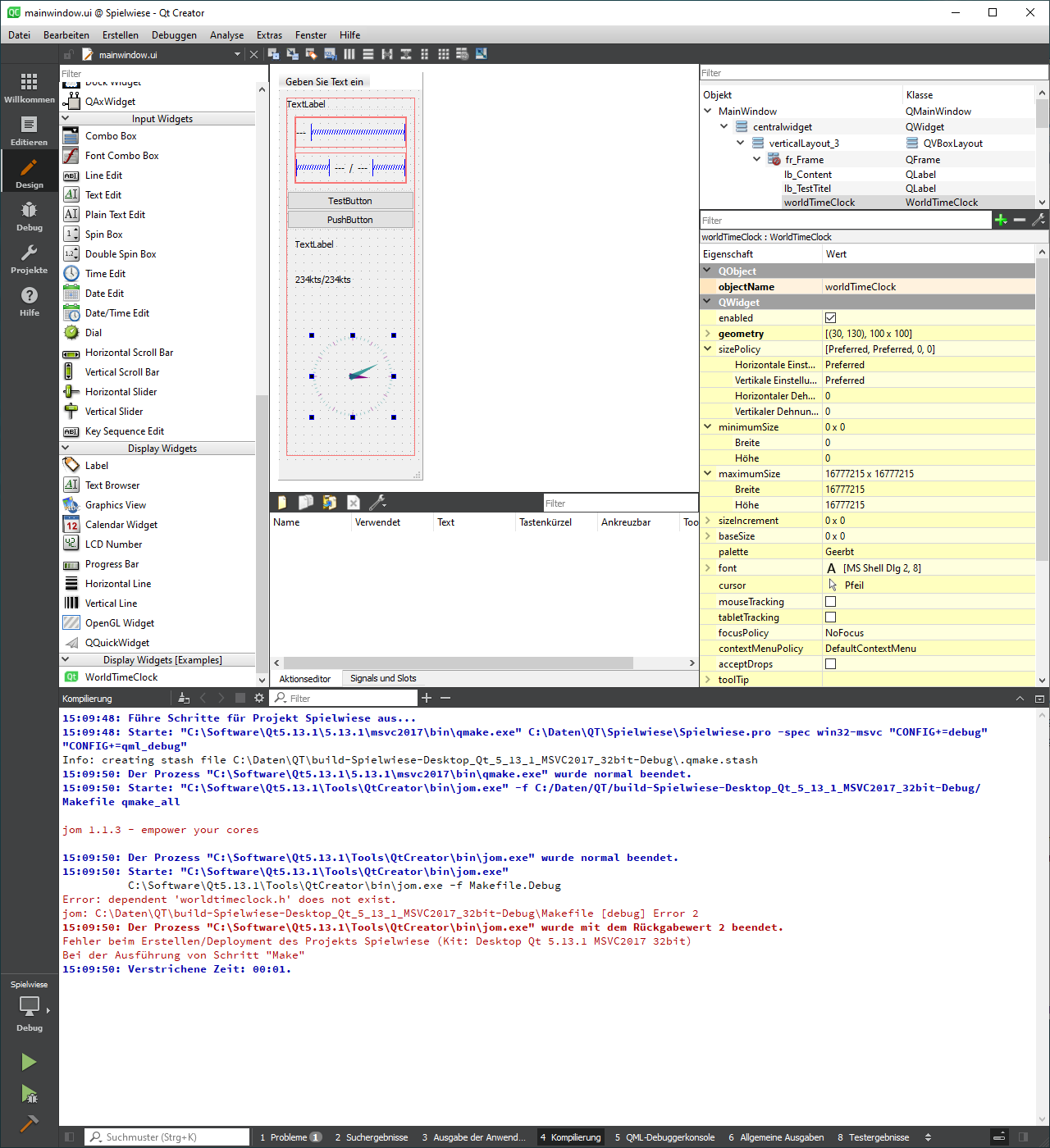Apply vertical layout toolbar icon
This screenshot has width=1050, height=1148.
(368, 54)
